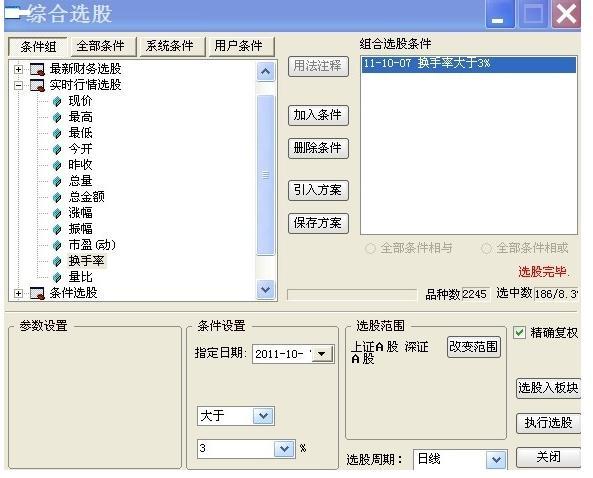Select the 全部条件相与 radio button
The image size is (593, 478).
tap(371, 248)
